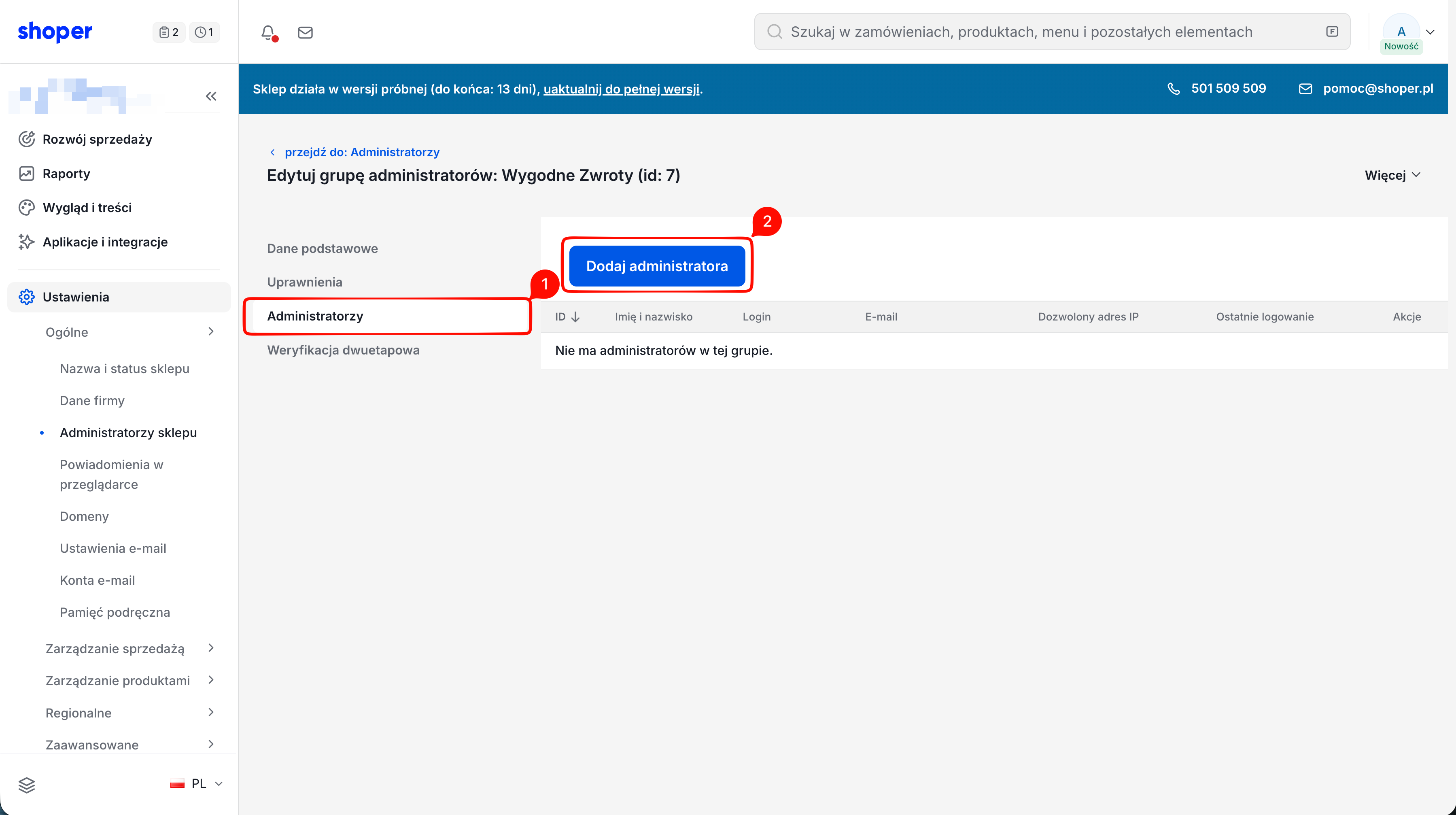The width and height of the screenshot is (1456, 815).
Task: Click the keyboard shortcut icon in search
Action: tap(1332, 32)
